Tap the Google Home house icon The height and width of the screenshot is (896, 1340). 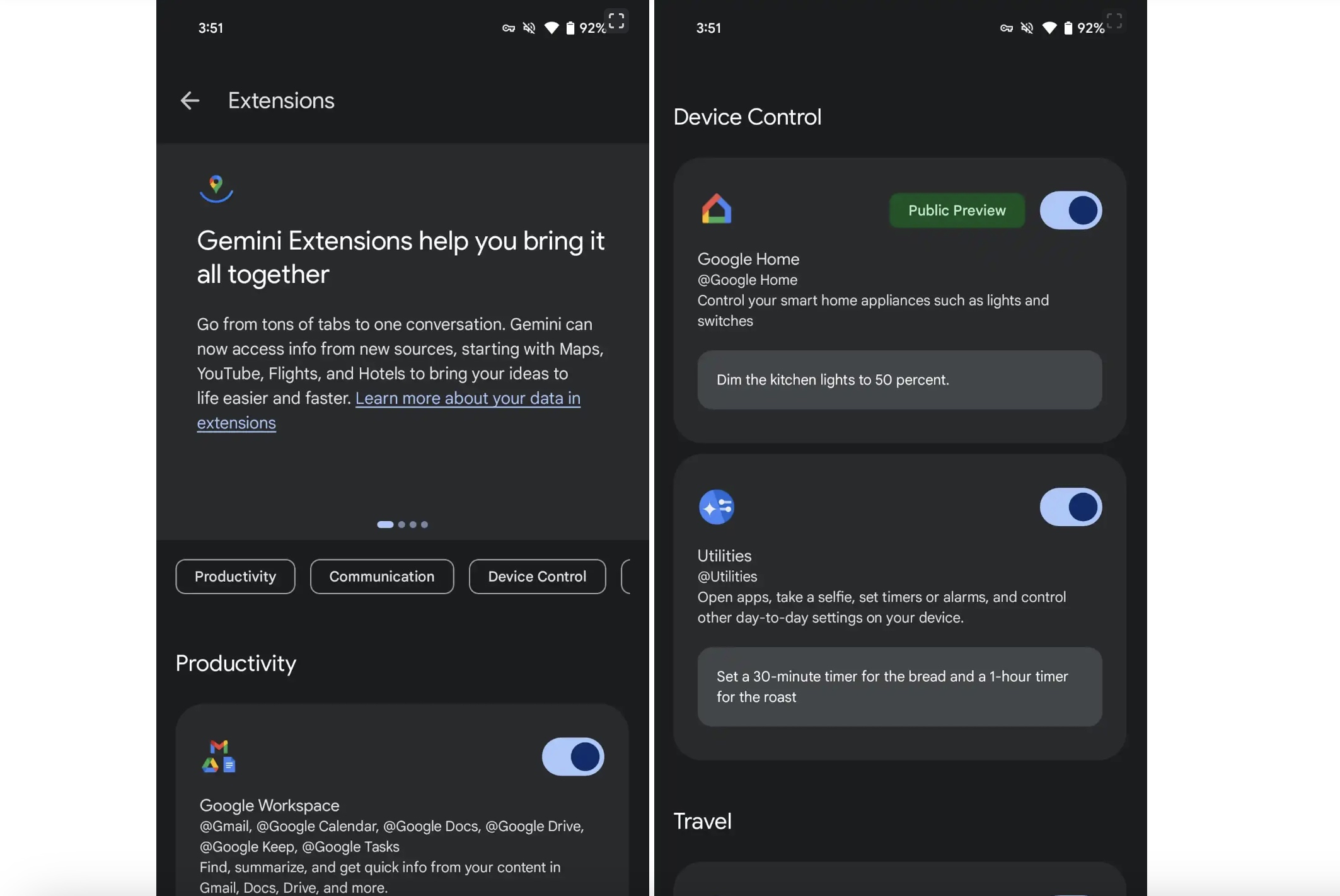[x=717, y=209]
